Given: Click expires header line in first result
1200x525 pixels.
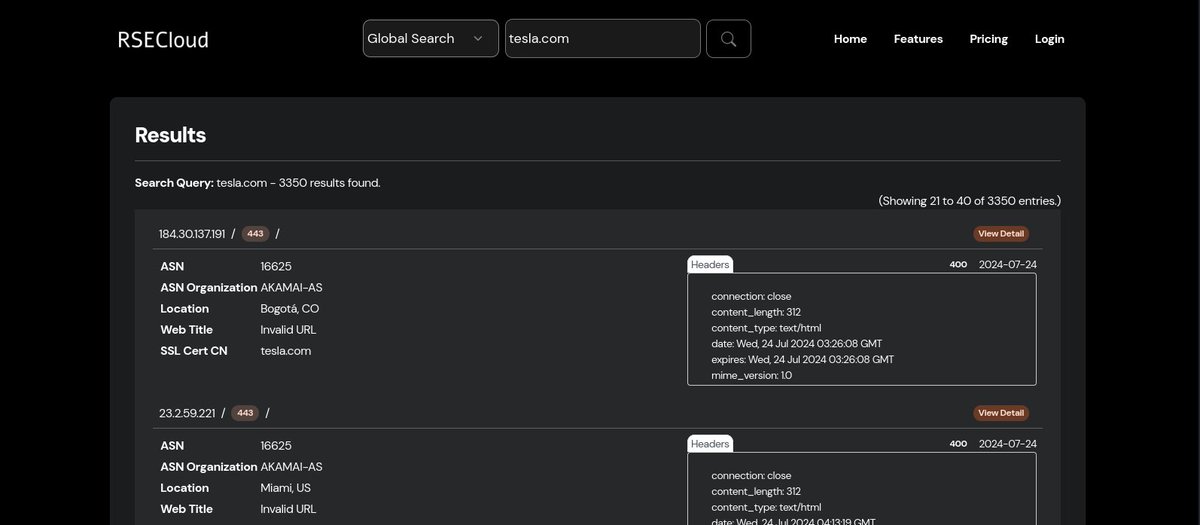Looking at the screenshot, I should click(x=803, y=360).
